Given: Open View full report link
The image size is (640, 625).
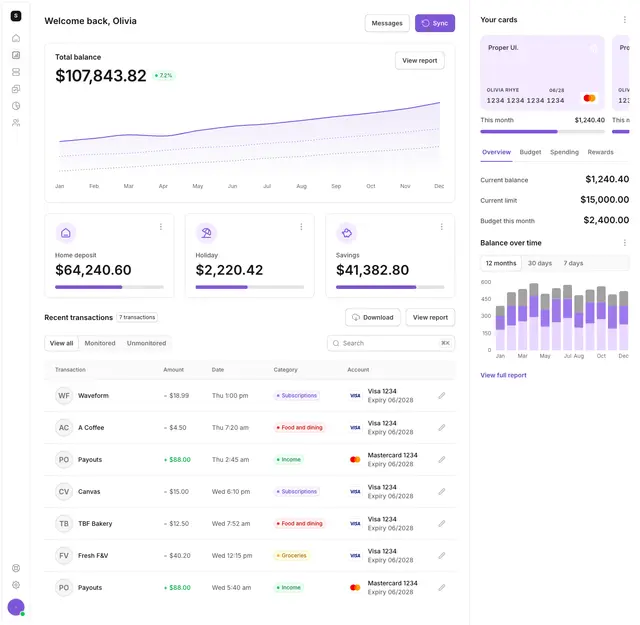Looking at the screenshot, I should 503,375.
